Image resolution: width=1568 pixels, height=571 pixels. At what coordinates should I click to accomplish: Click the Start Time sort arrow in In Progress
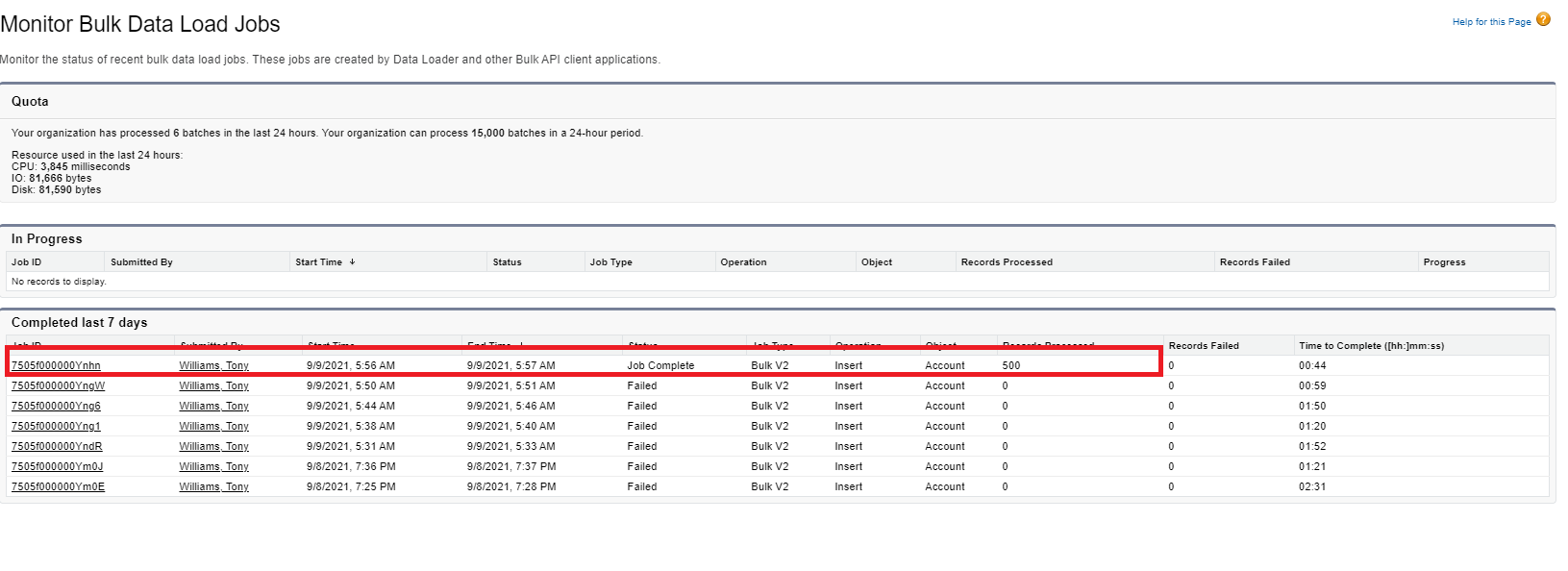pos(352,261)
